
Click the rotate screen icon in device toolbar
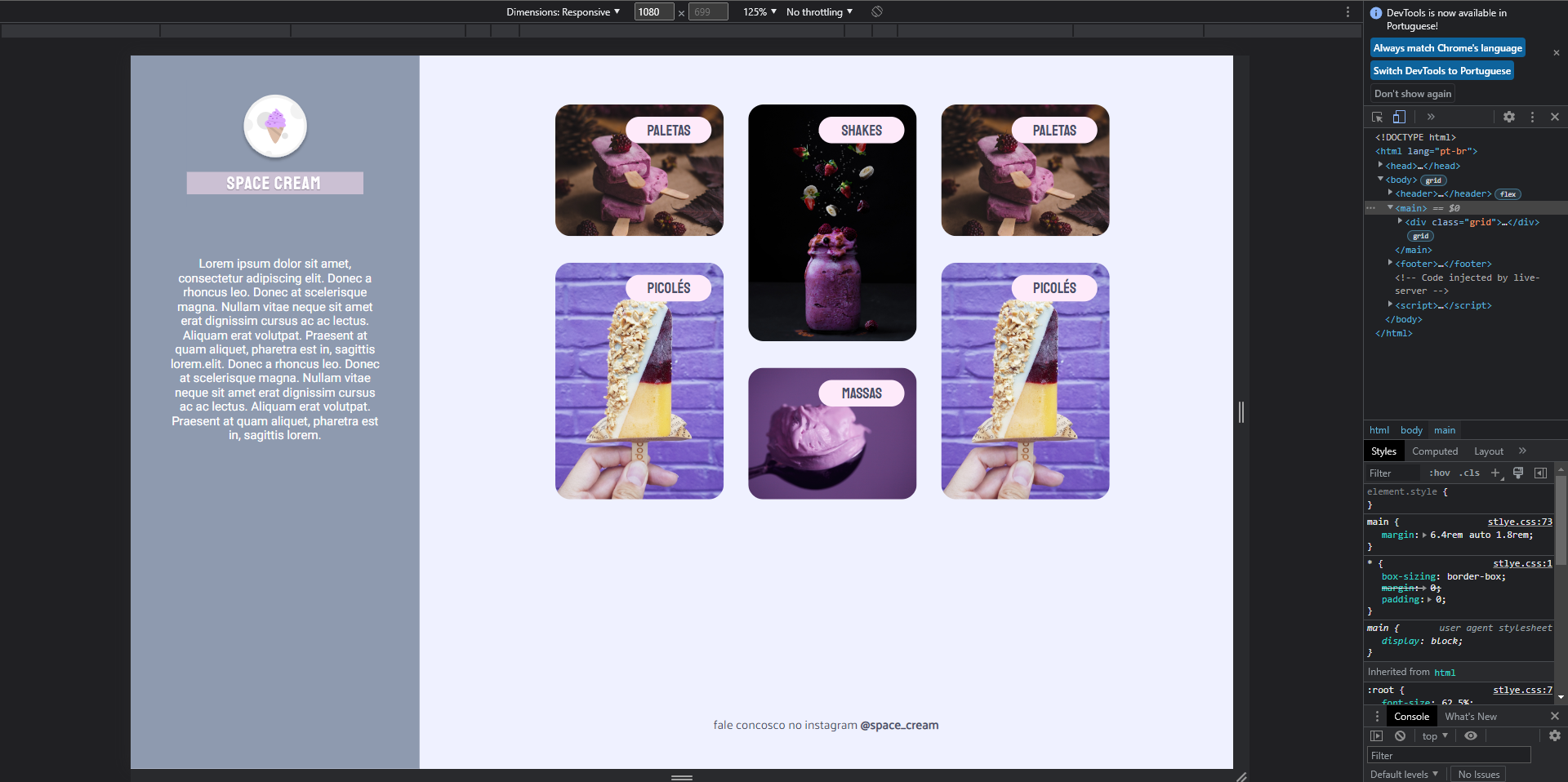877,11
